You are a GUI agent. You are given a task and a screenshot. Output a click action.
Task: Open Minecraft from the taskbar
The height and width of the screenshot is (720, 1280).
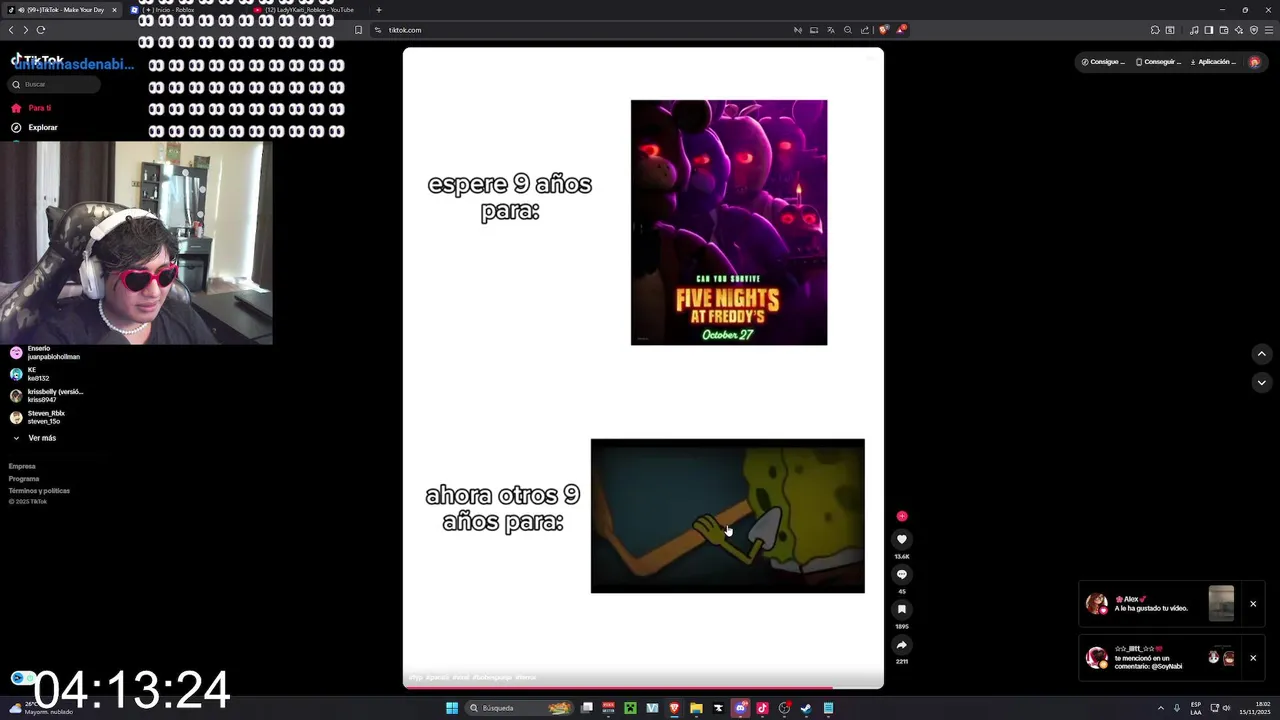[630, 708]
